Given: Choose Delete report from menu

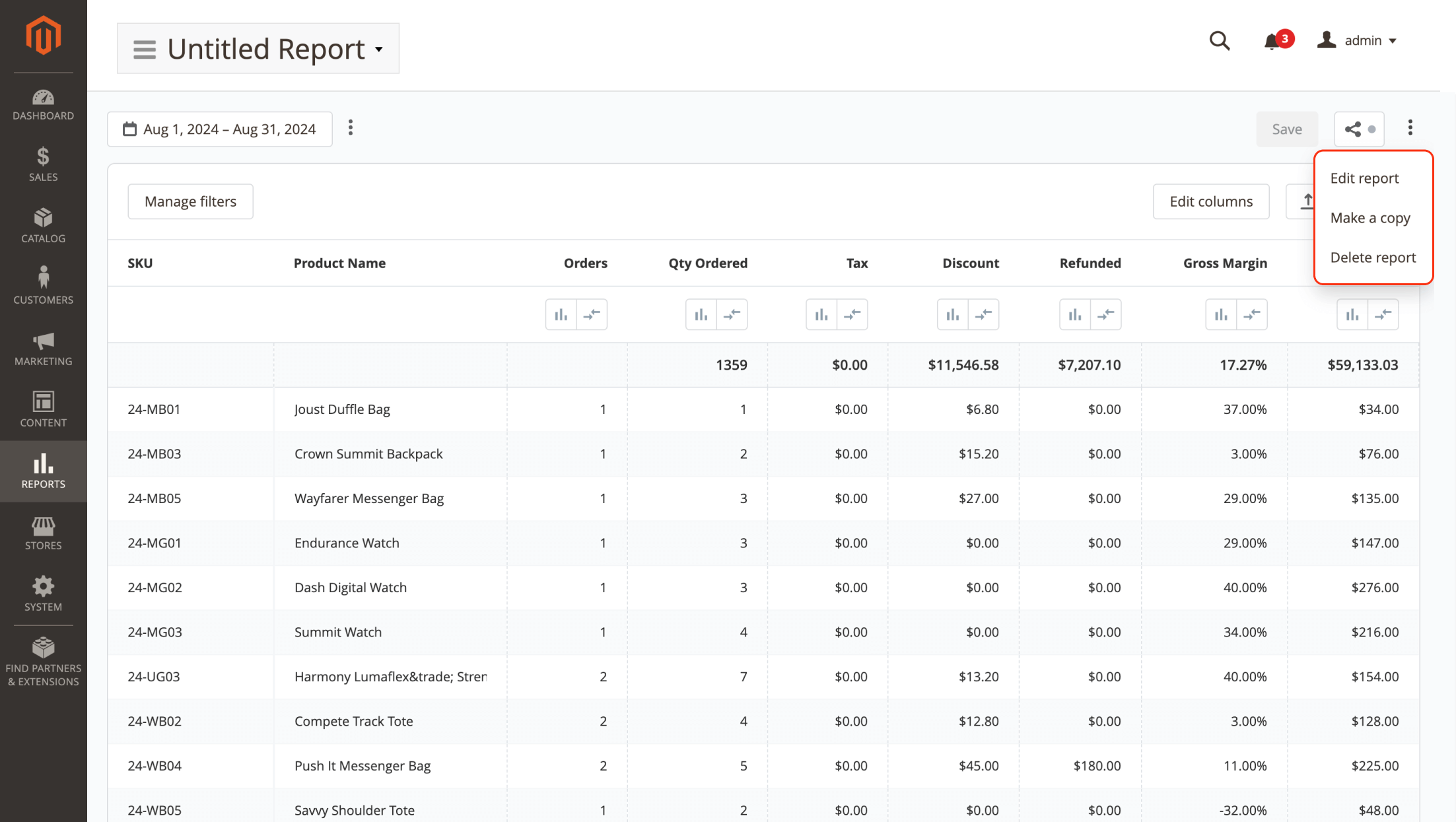Looking at the screenshot, I should click(1373, 257).
